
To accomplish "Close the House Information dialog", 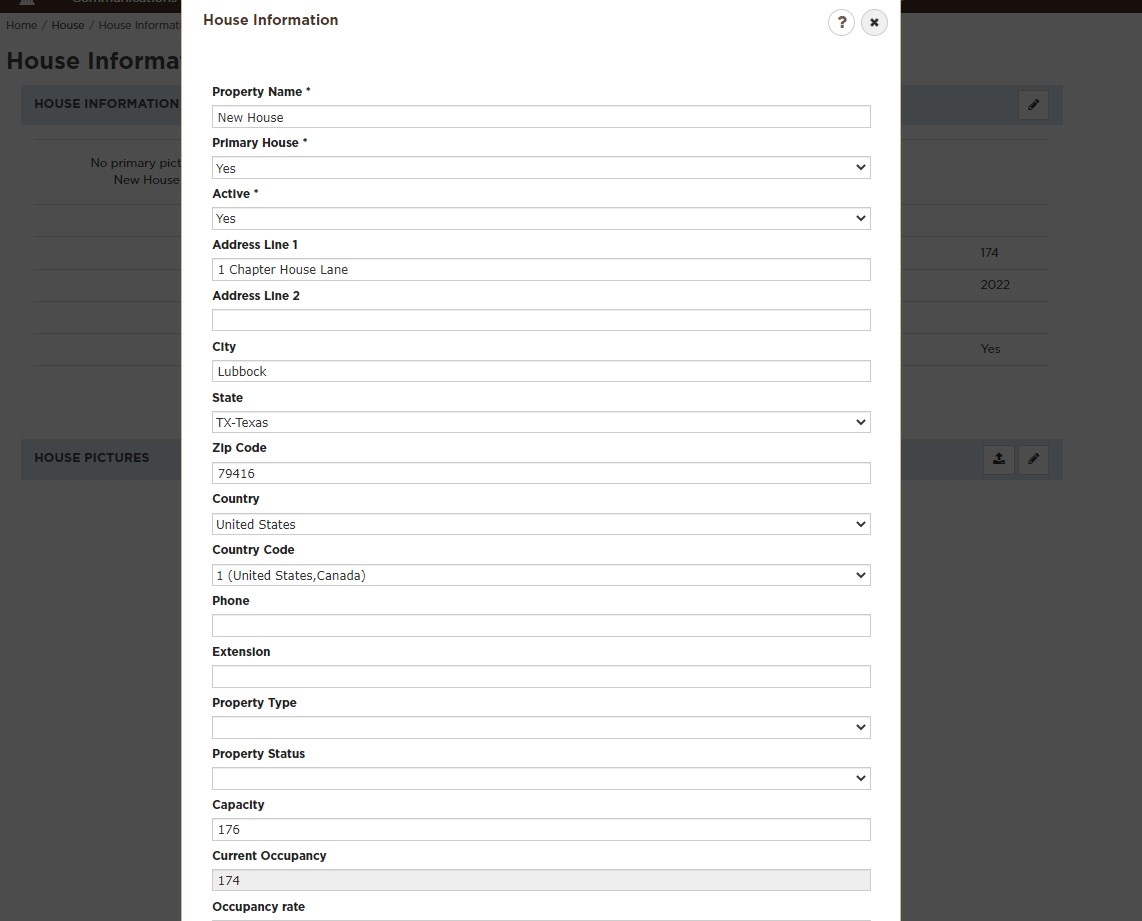I will pos(874,23).
